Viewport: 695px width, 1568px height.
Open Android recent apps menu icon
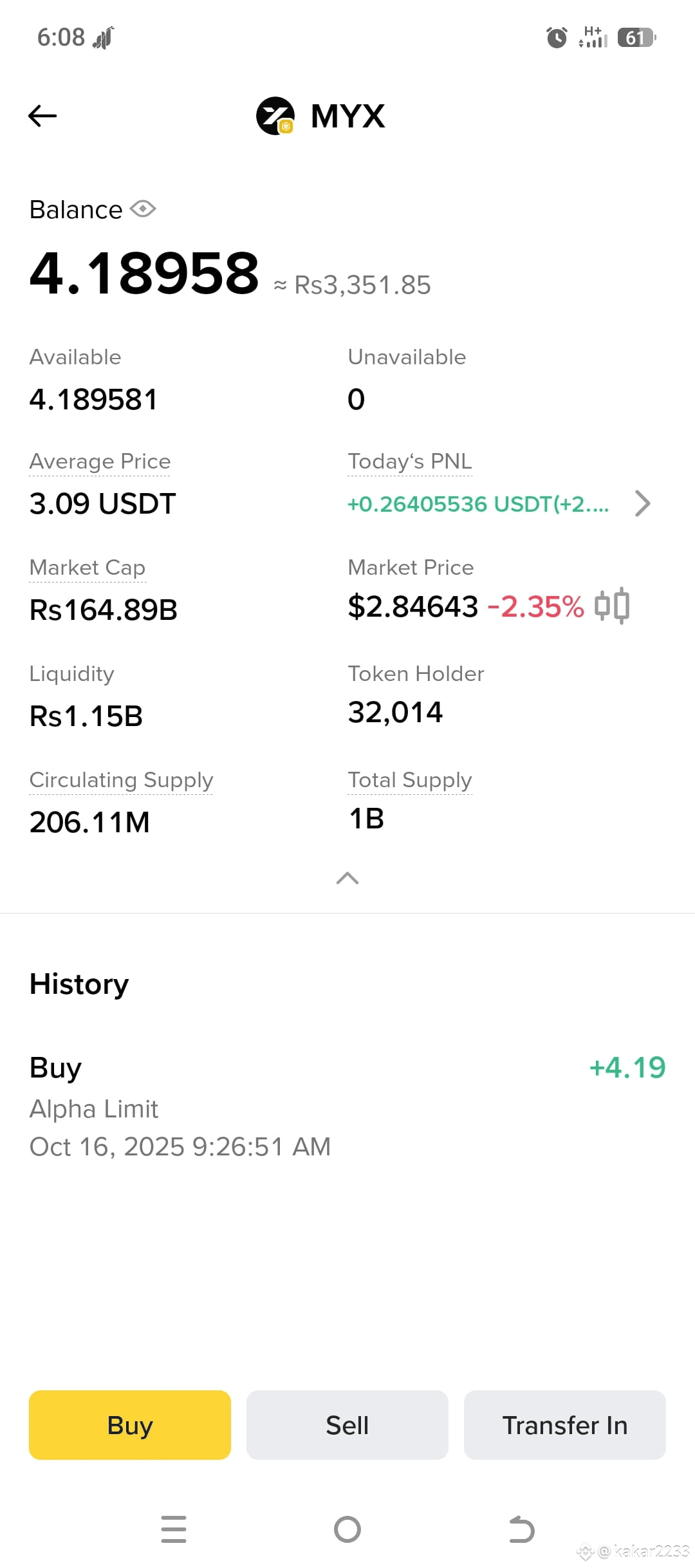pyautogui.click(x=174, y=1529)
